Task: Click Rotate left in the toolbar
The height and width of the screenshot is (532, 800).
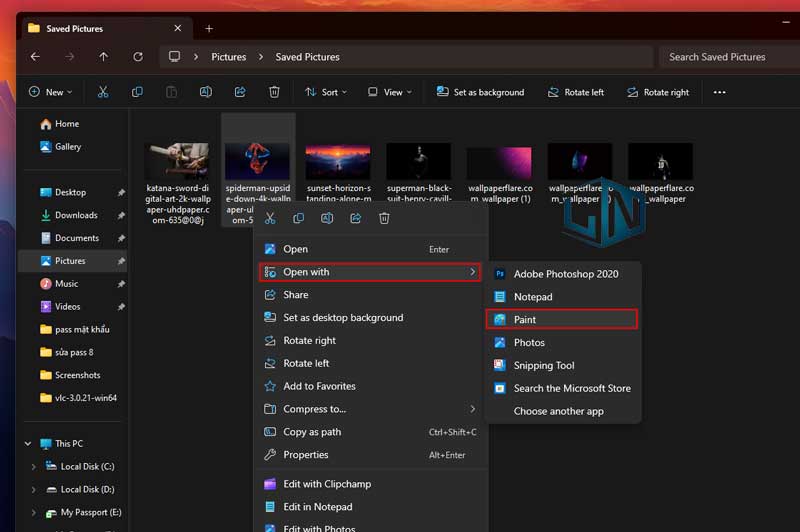Action: pos(576,92)
